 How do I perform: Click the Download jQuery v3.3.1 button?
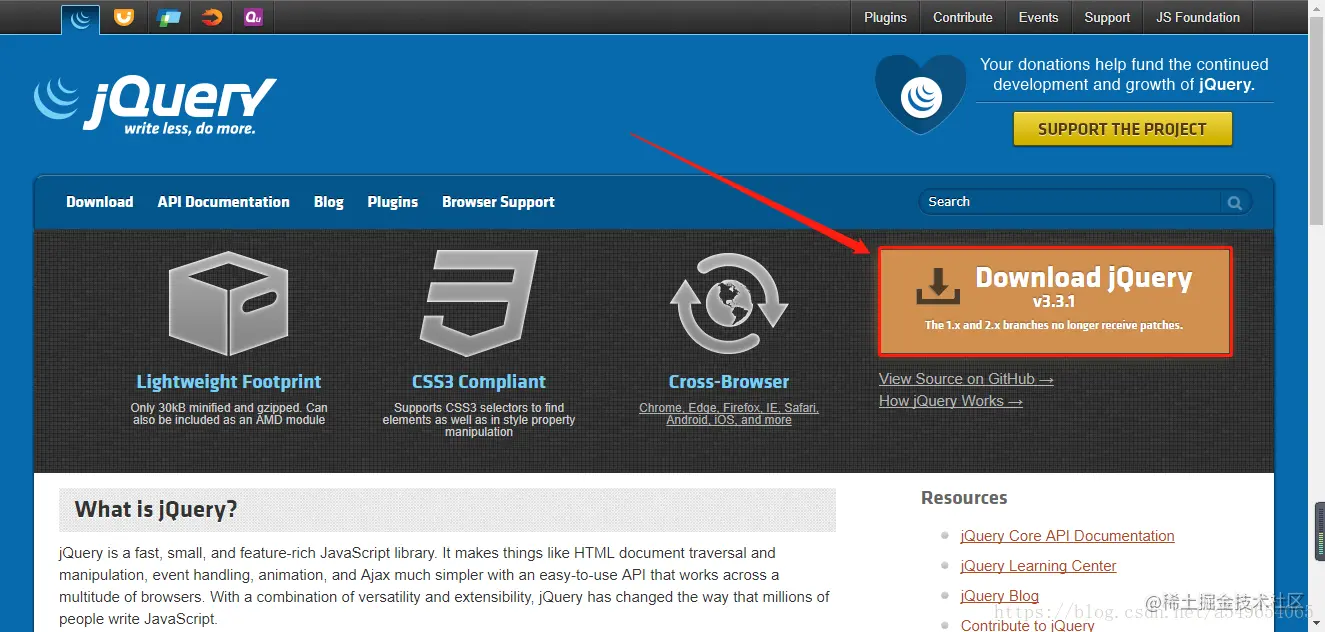[1055, 301]
